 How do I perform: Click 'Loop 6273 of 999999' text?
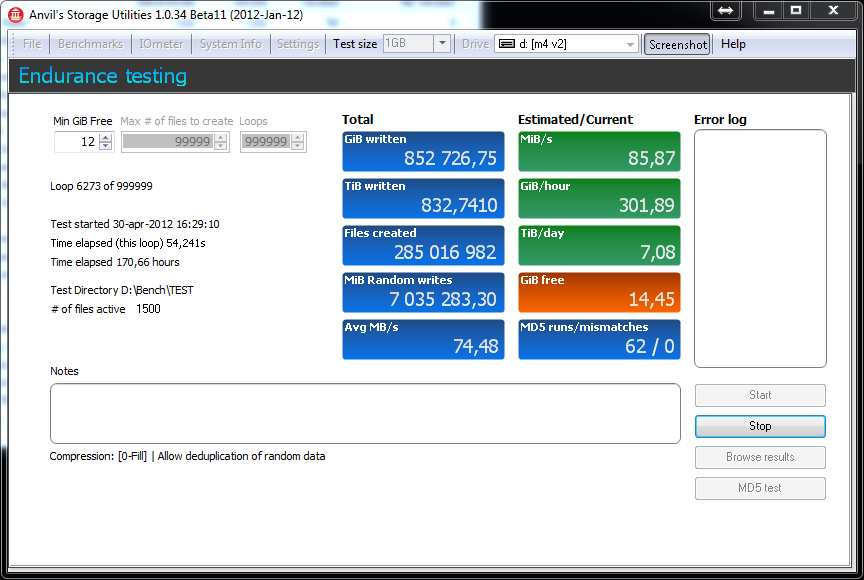(101, 186)
